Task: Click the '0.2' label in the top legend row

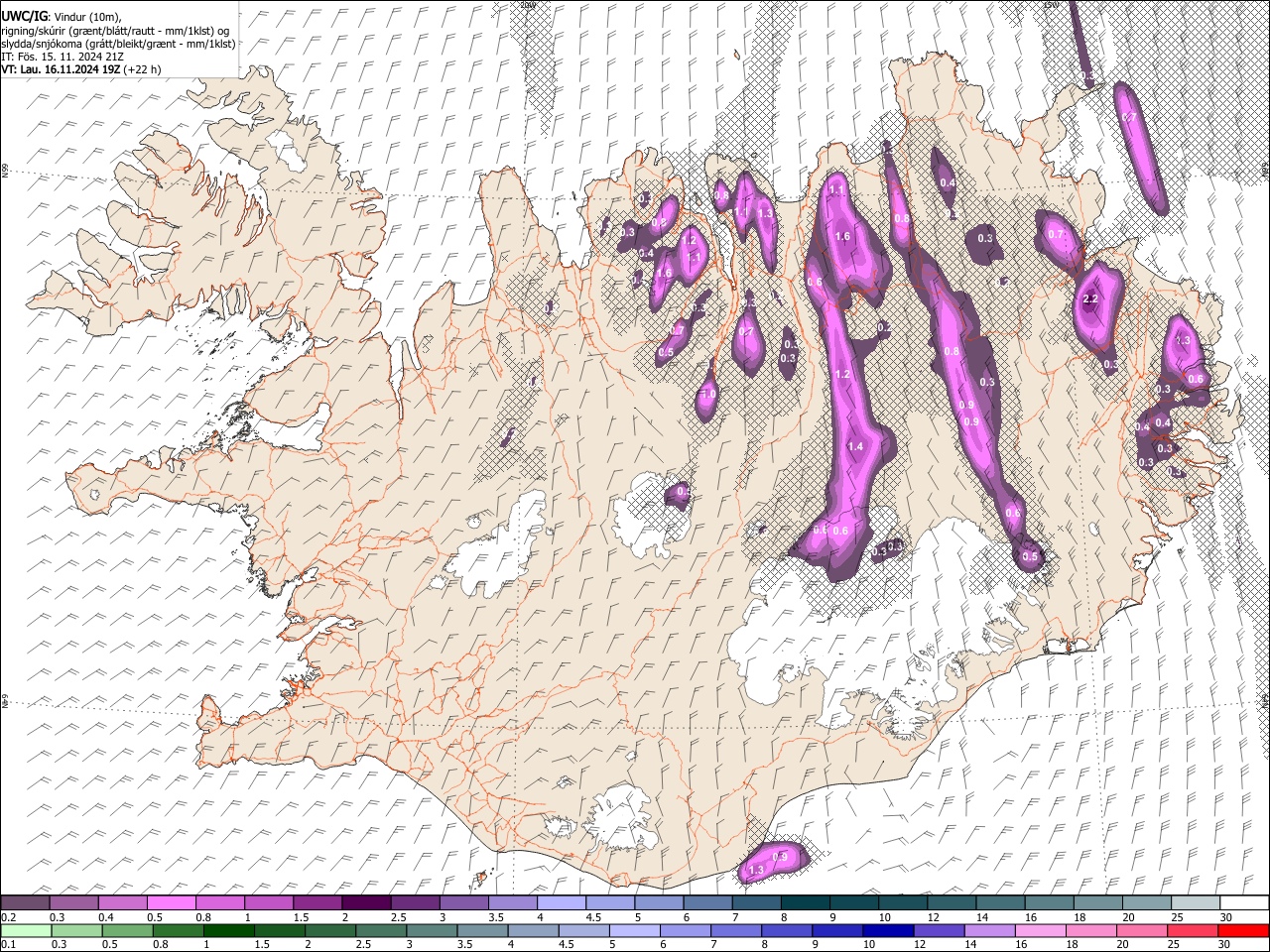Action: [x=9, y=917]
